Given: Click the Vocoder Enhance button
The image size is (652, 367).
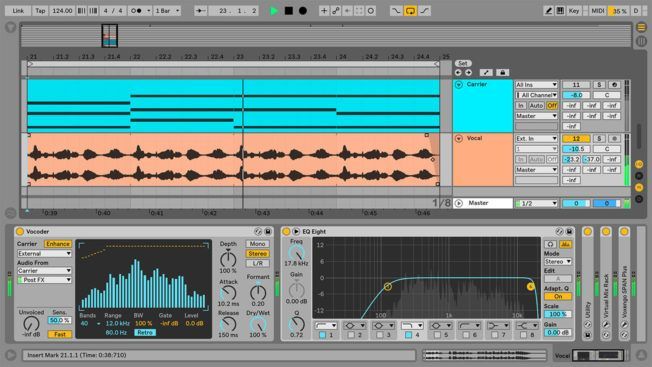Looking at the screenshot, I should coord(58,244).
